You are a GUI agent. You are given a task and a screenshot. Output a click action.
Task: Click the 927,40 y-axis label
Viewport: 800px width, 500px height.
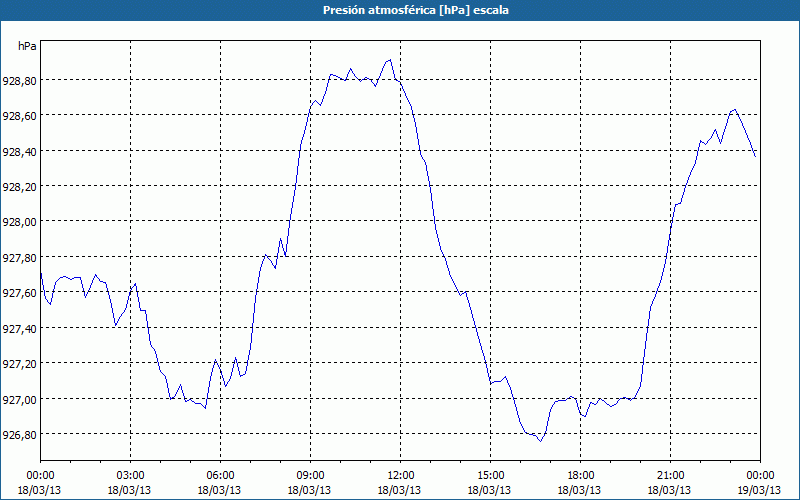(19, 328)
